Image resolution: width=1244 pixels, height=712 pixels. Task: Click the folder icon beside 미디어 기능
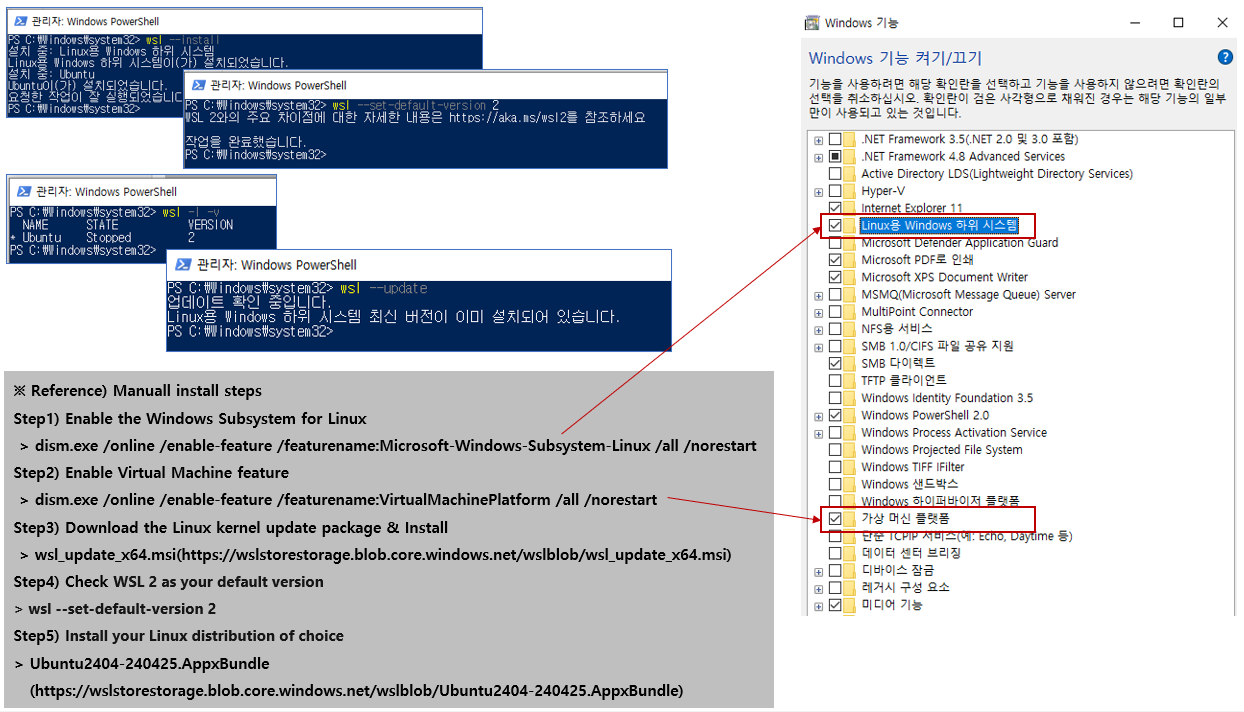point(850,605)
